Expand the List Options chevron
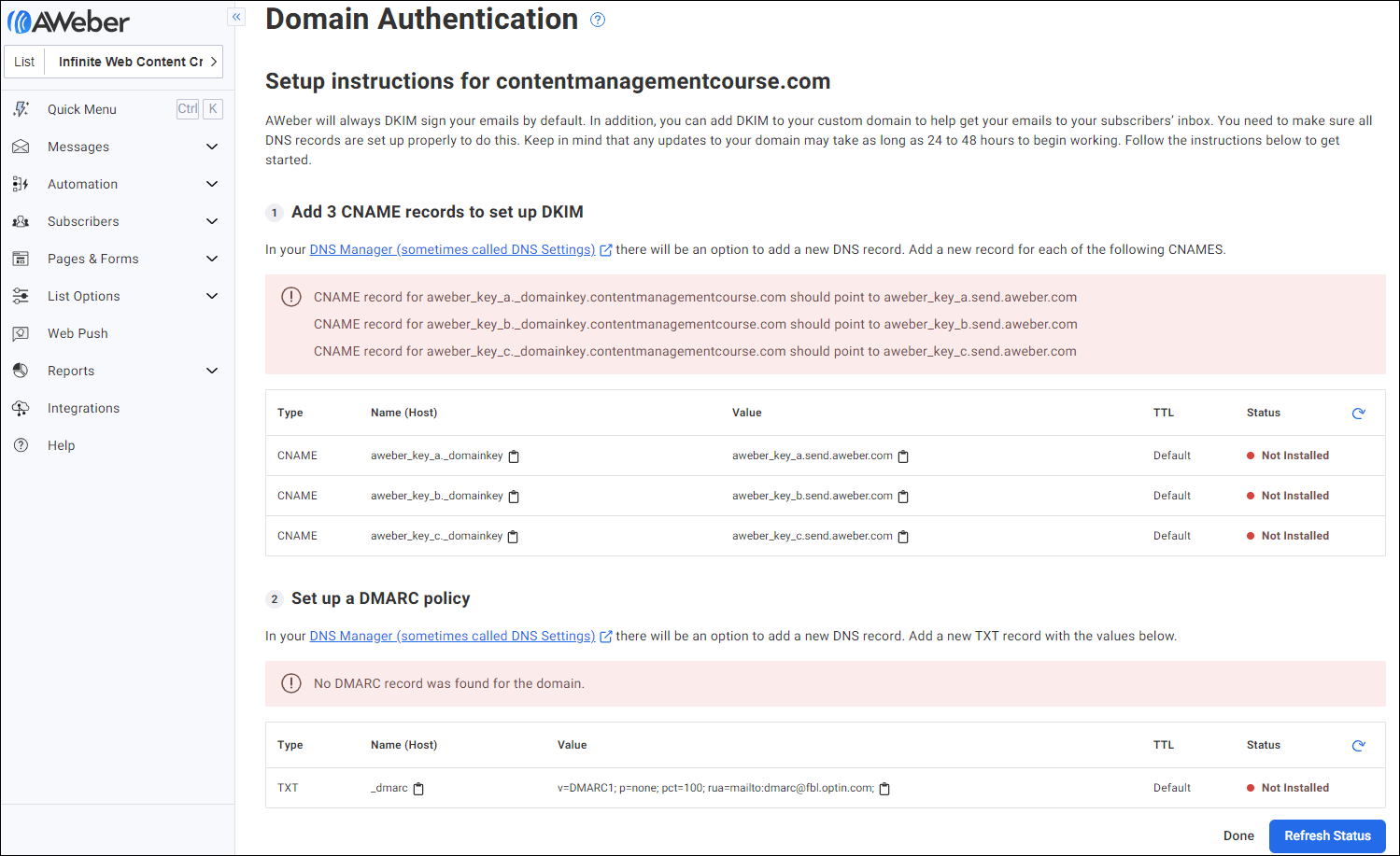1400x856 pixels. [x=212, y=296]
